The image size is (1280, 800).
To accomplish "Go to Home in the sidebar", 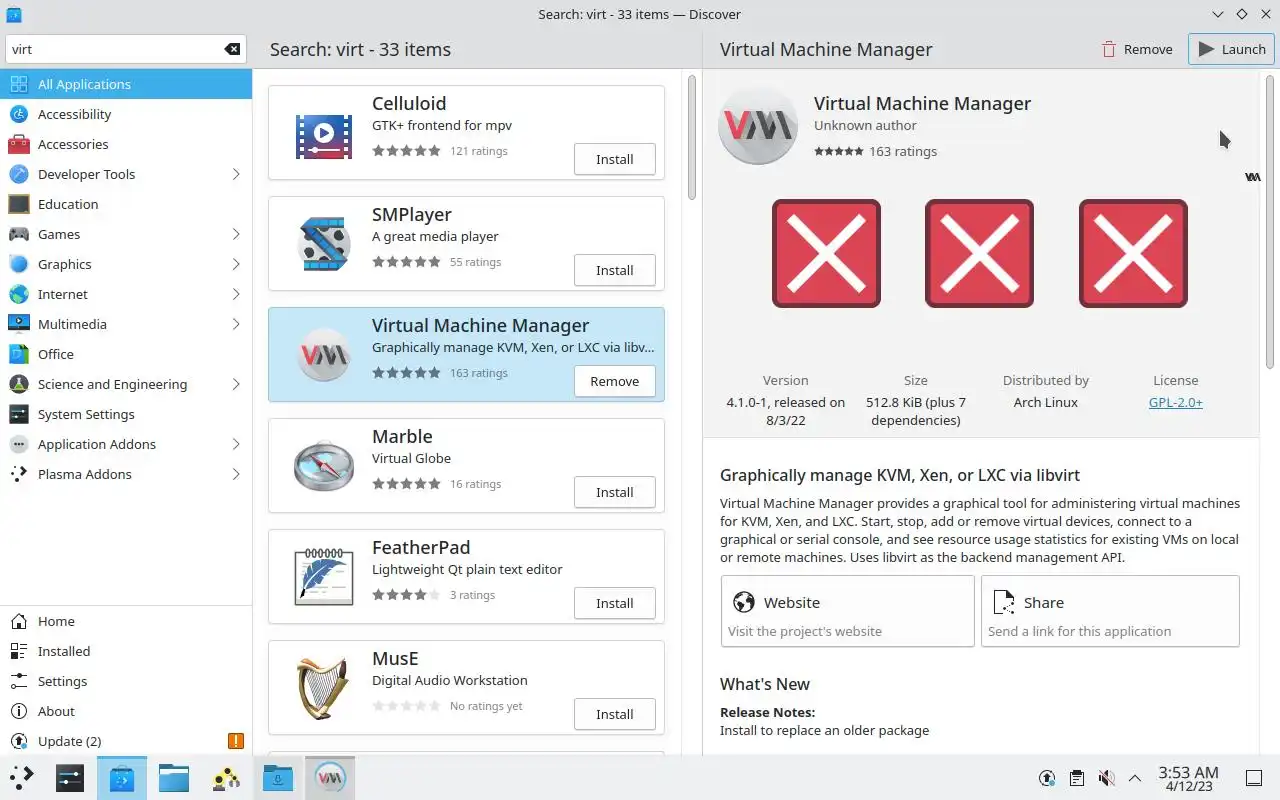I will (x=126, y=621).
